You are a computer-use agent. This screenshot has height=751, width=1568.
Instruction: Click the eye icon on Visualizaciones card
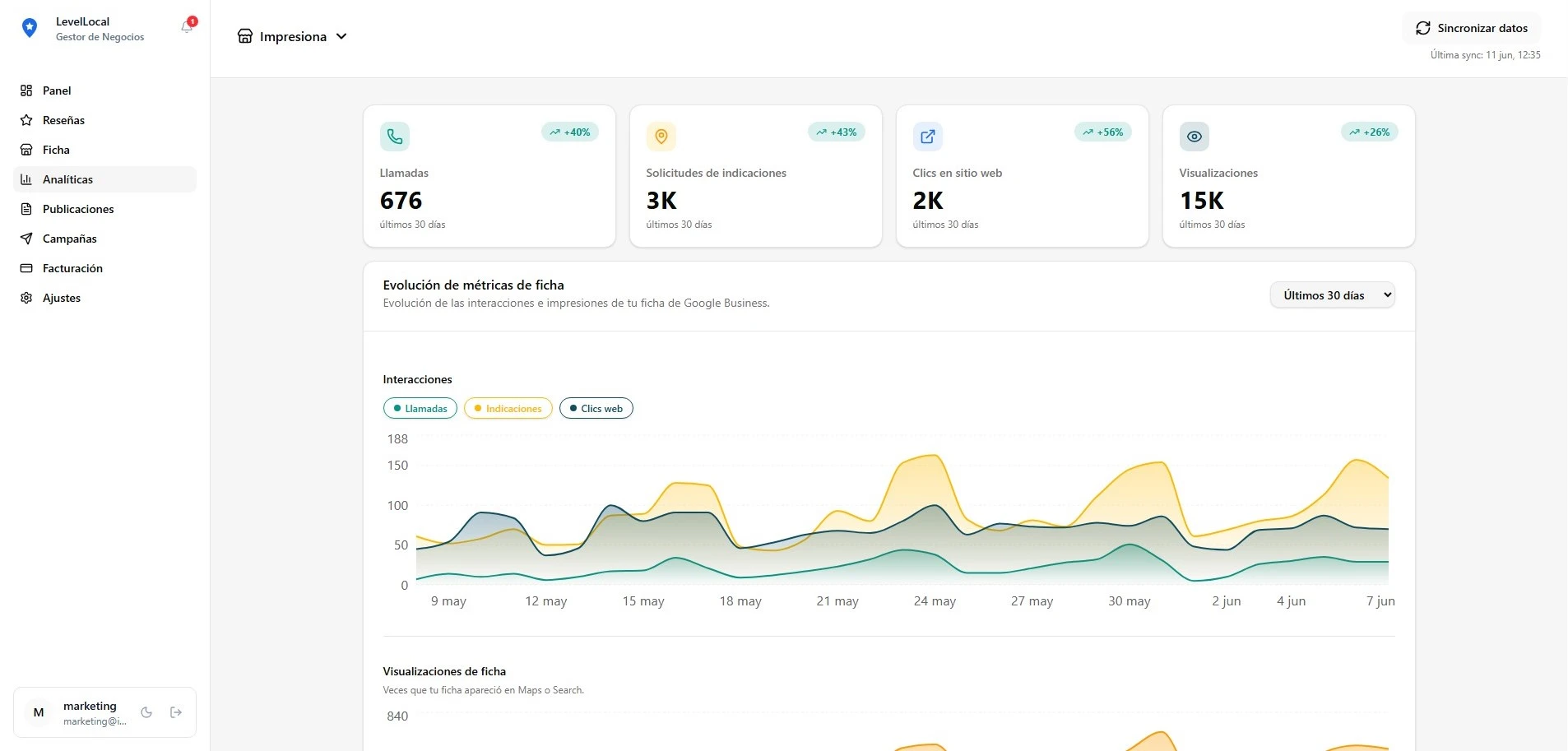click(x=1195, y=137)
